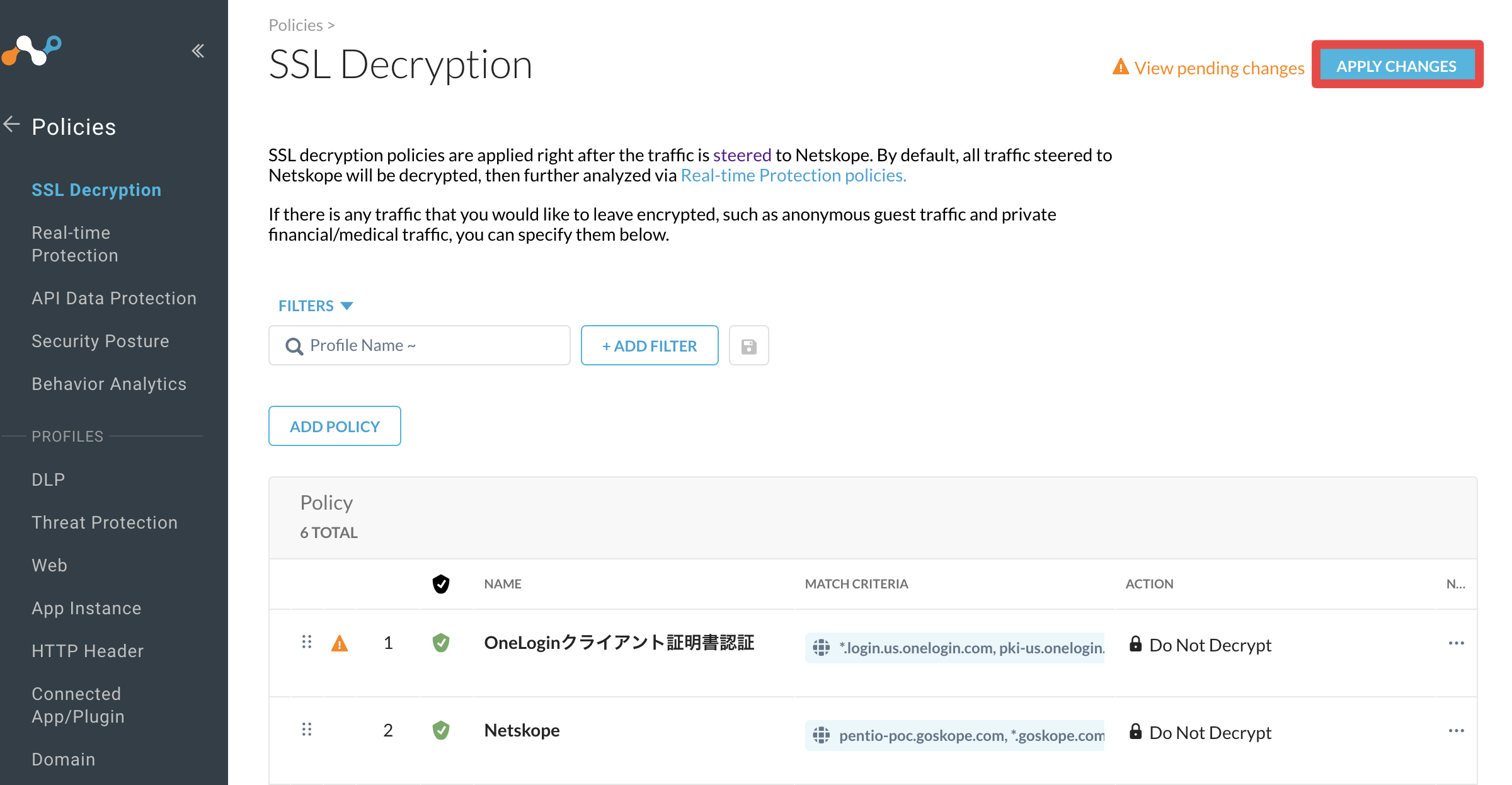The height and width of the screenshot is (785, 1512).
Task: Open Domain profile in sidebar
Action: [64, 759]
